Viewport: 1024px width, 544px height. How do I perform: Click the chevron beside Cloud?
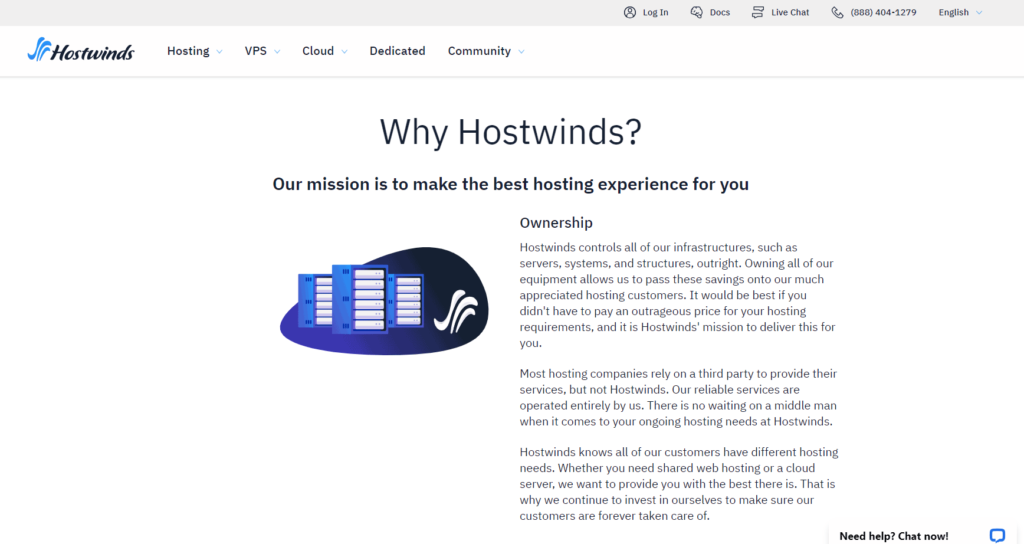pos(344,52)
